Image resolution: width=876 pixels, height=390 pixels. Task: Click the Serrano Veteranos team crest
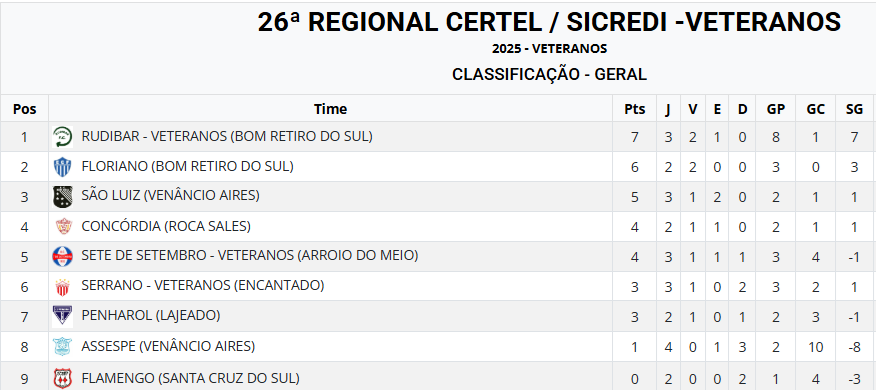63,287
